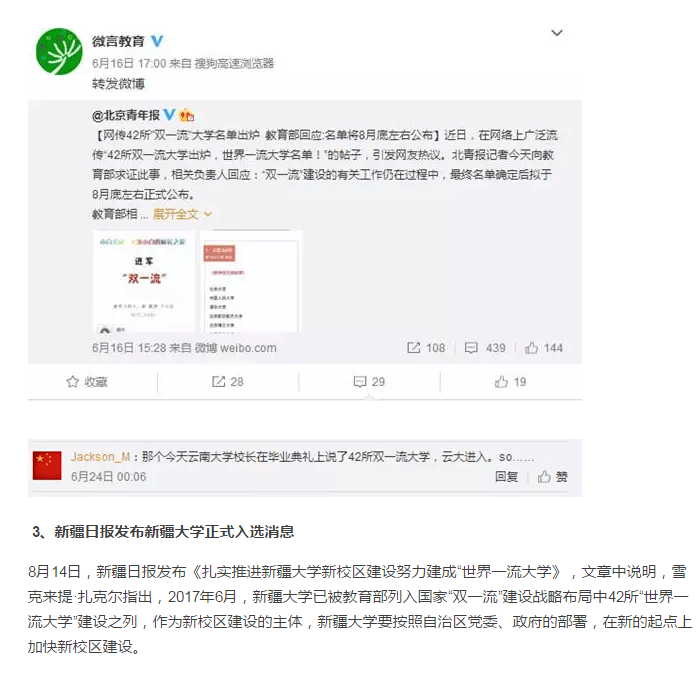Reply to Jackson_M's comment via 回复
Screen dimensions: 698x677
(507, 477)
